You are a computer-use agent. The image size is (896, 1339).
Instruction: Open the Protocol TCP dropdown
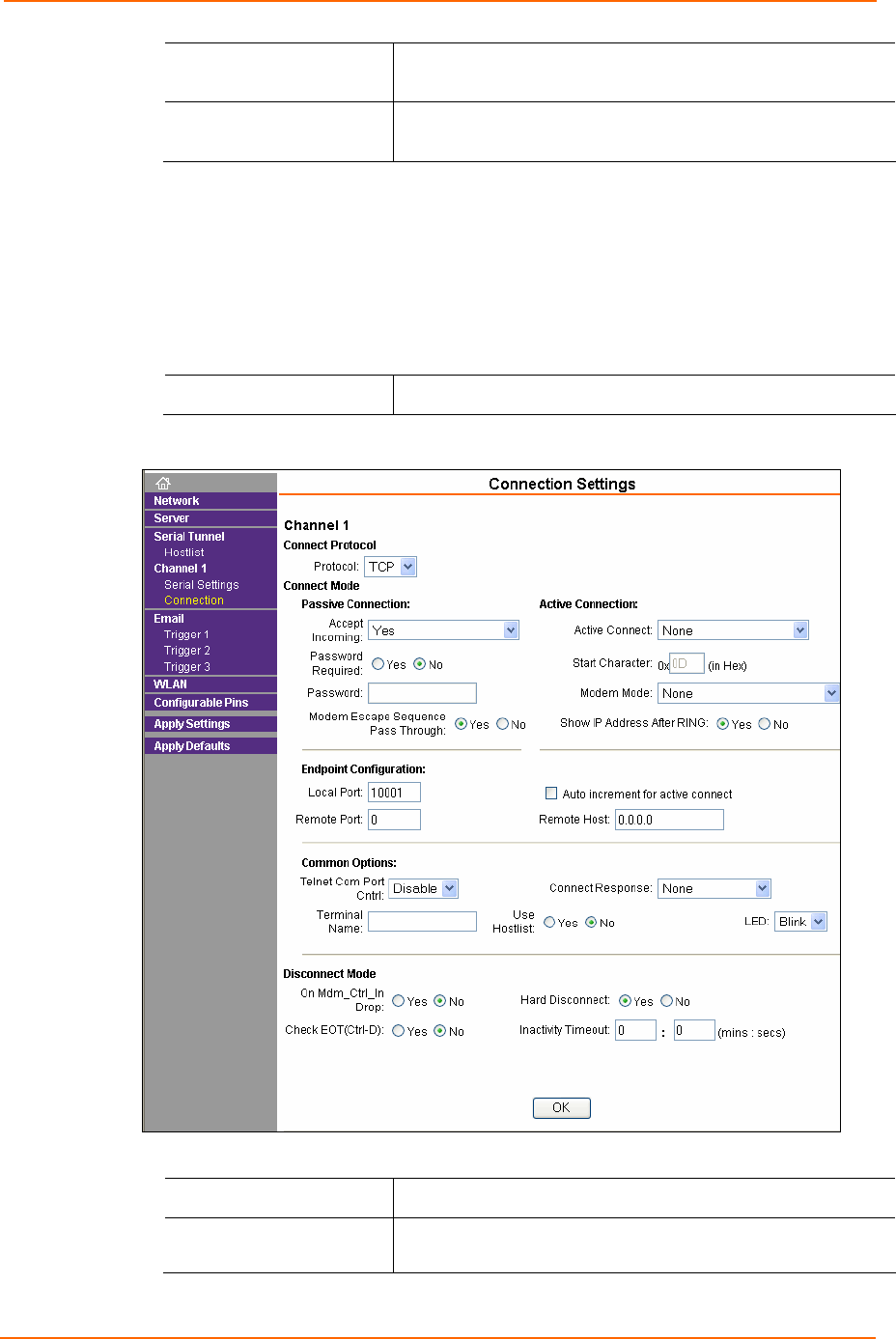391,567
